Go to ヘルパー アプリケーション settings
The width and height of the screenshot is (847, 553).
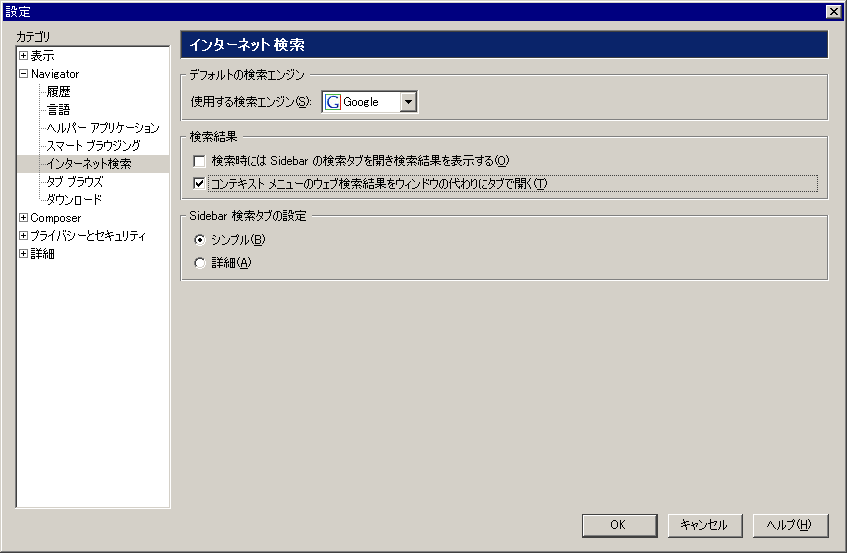click(103, 127)
